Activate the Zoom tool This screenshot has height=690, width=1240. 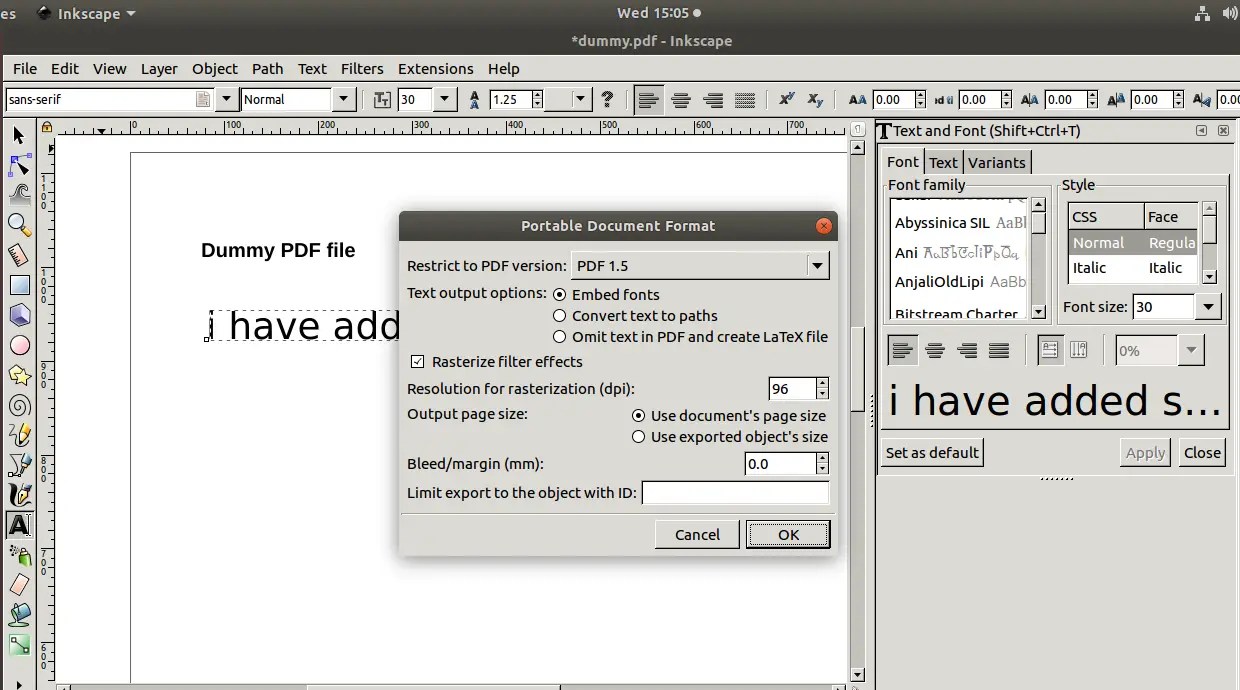click(x=20, y=225)
